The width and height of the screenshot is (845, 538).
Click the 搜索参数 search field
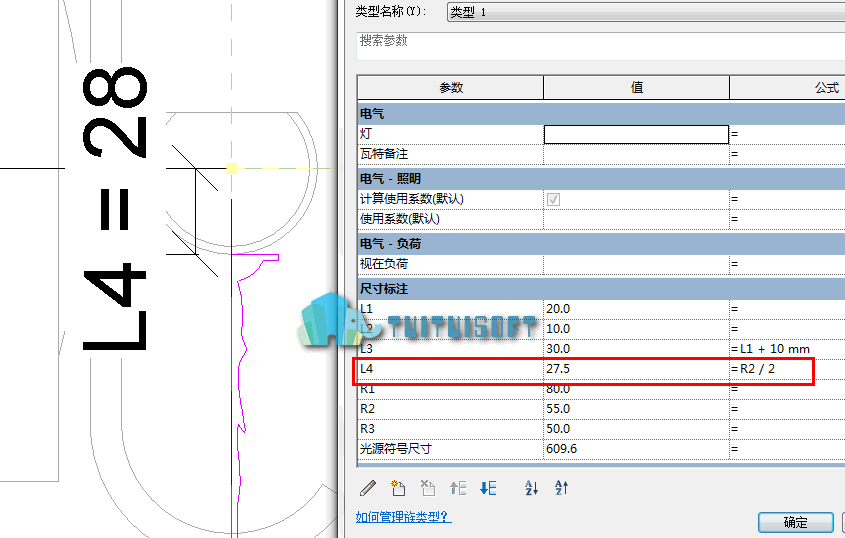pyautogui.click(x=600, y=46)
